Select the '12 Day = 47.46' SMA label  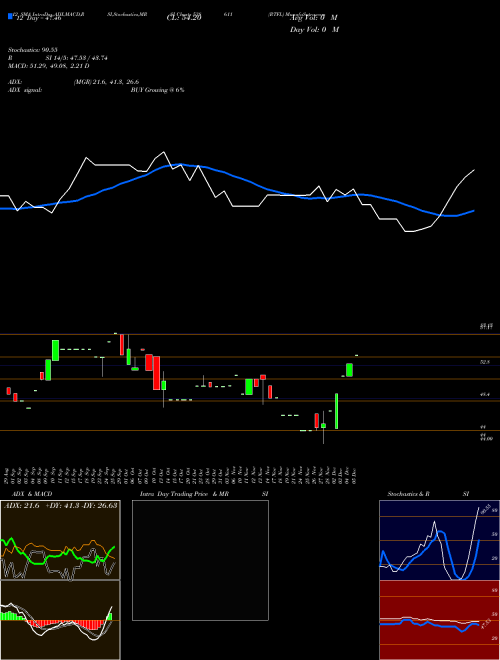(x=38, y=18)
